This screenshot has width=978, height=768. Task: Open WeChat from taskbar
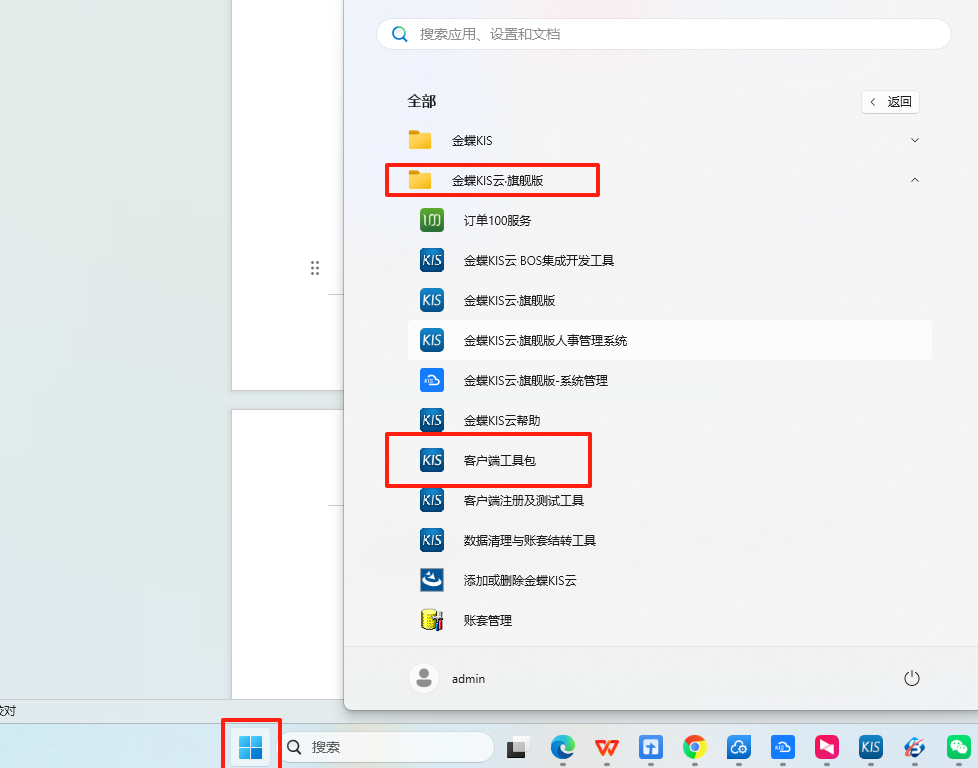959,746
